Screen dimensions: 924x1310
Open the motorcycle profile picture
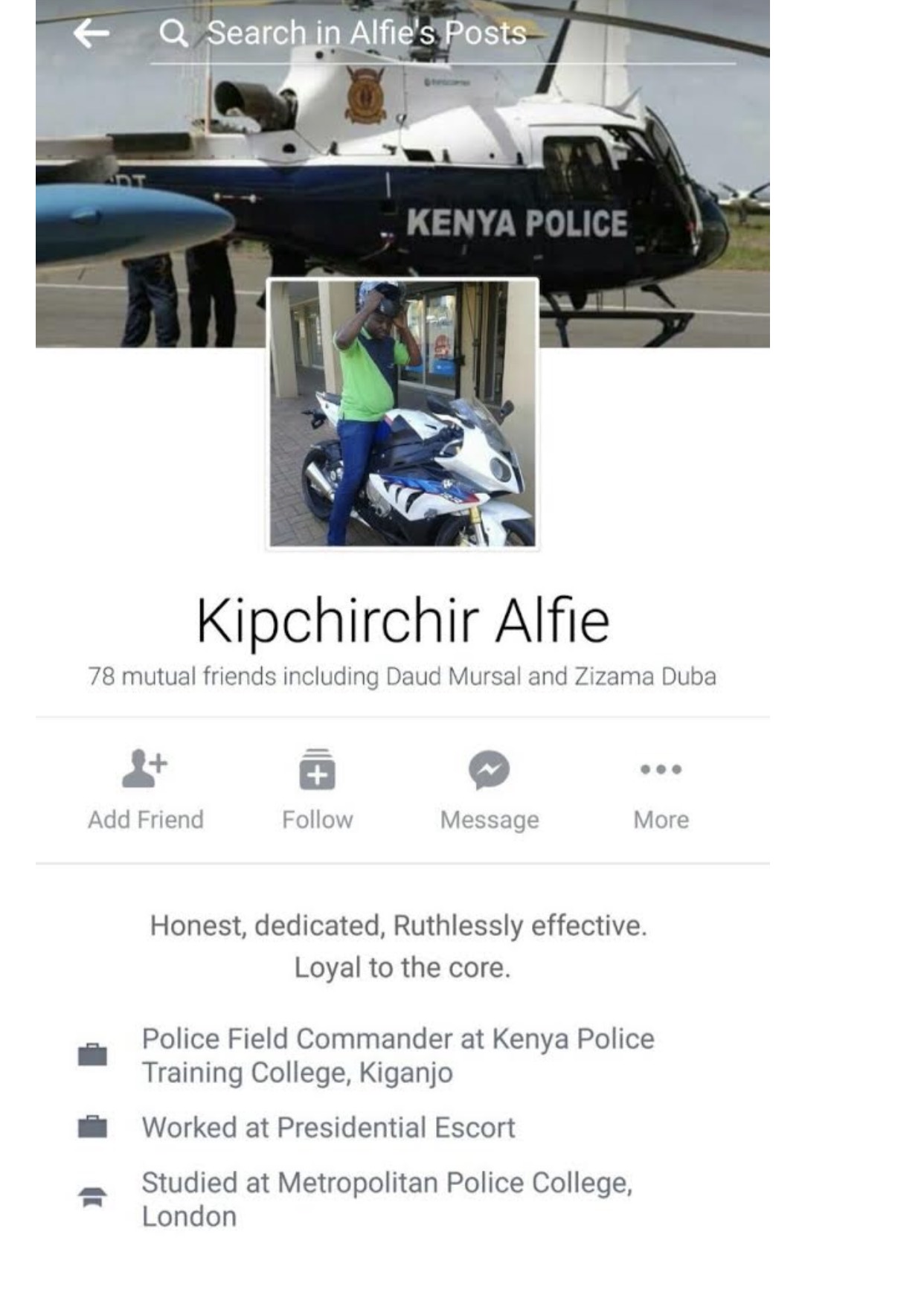tap(402, 414)
